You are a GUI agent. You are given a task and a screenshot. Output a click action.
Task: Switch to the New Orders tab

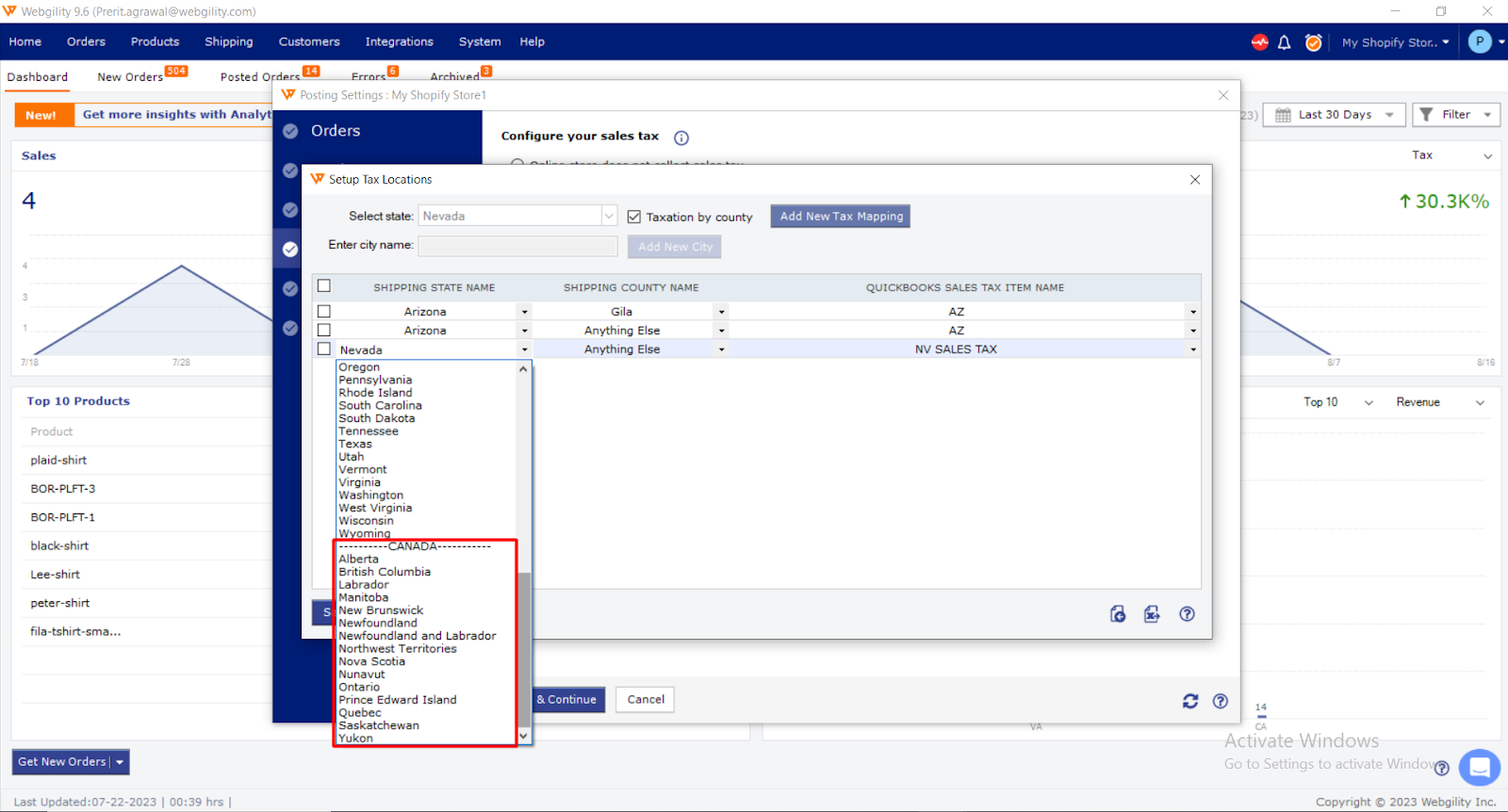[x=130, y=77]
